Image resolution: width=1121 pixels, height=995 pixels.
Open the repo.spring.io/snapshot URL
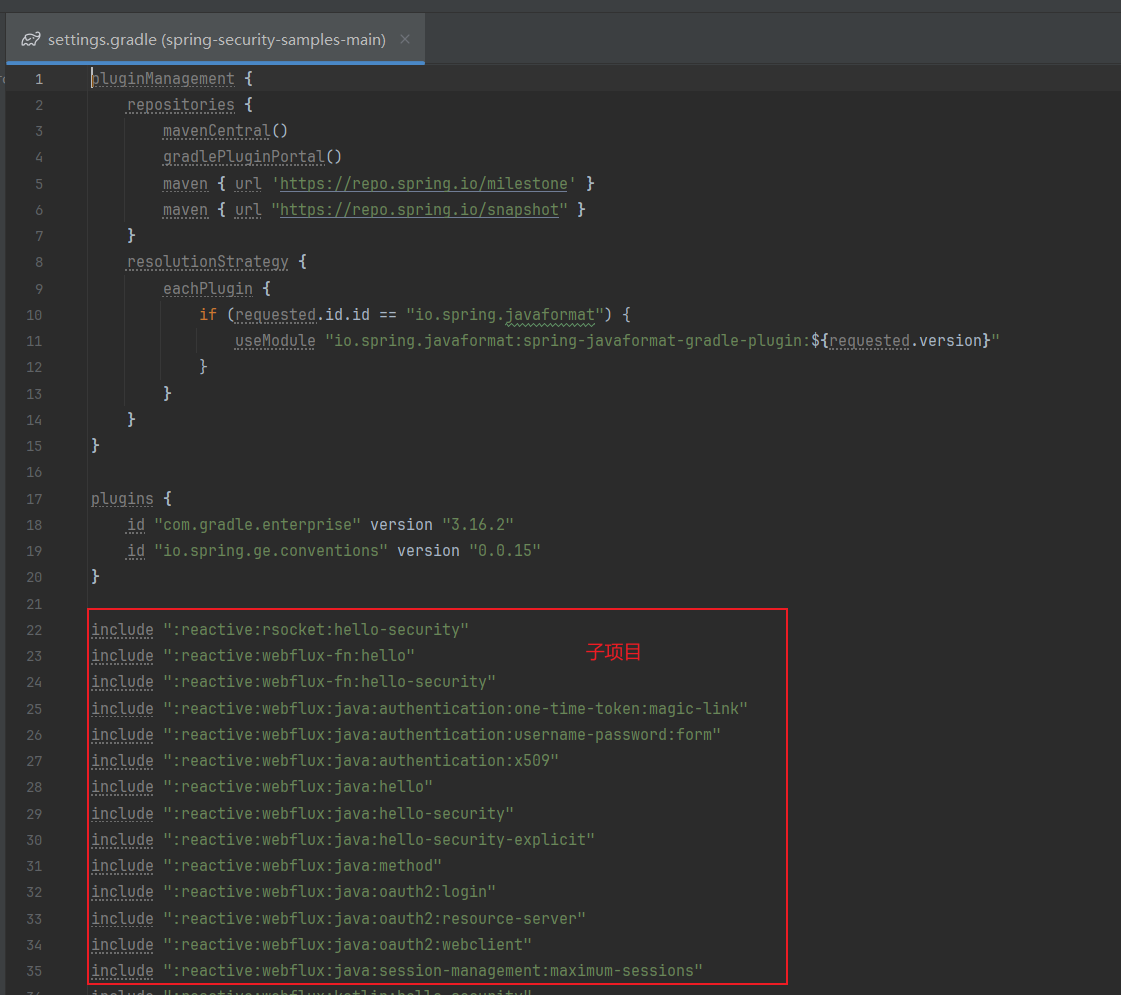click(419, 209)
